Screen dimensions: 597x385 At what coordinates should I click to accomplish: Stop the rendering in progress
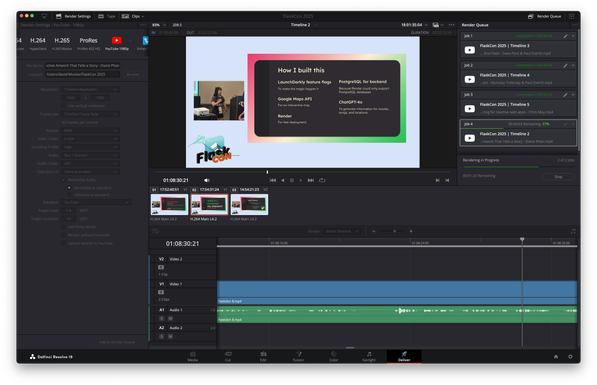(x=558, y=177)
